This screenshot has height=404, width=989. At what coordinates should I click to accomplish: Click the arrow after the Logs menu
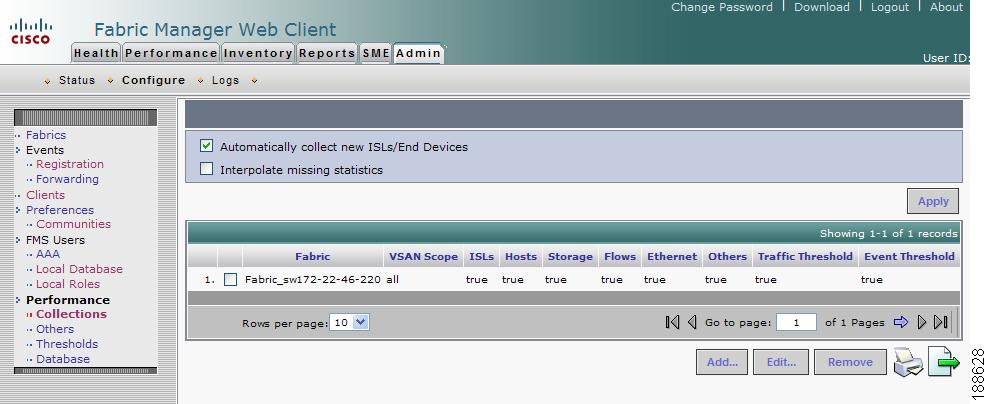[x=254, y=81]
